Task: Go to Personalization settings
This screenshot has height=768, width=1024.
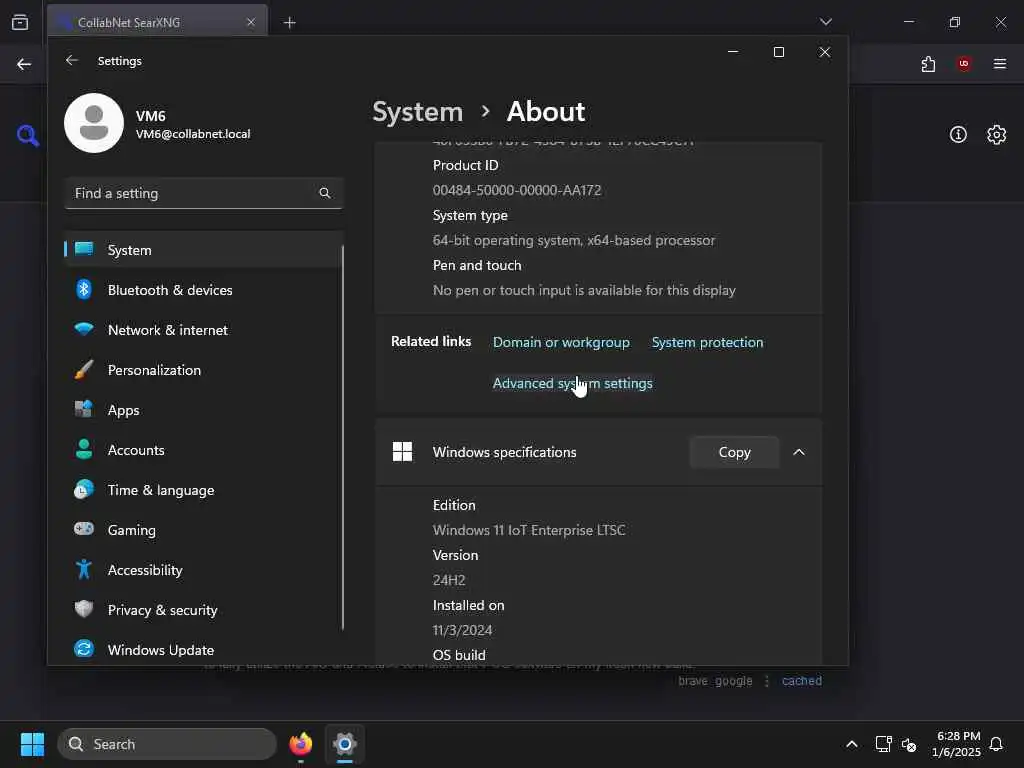Action: [204, 370]
